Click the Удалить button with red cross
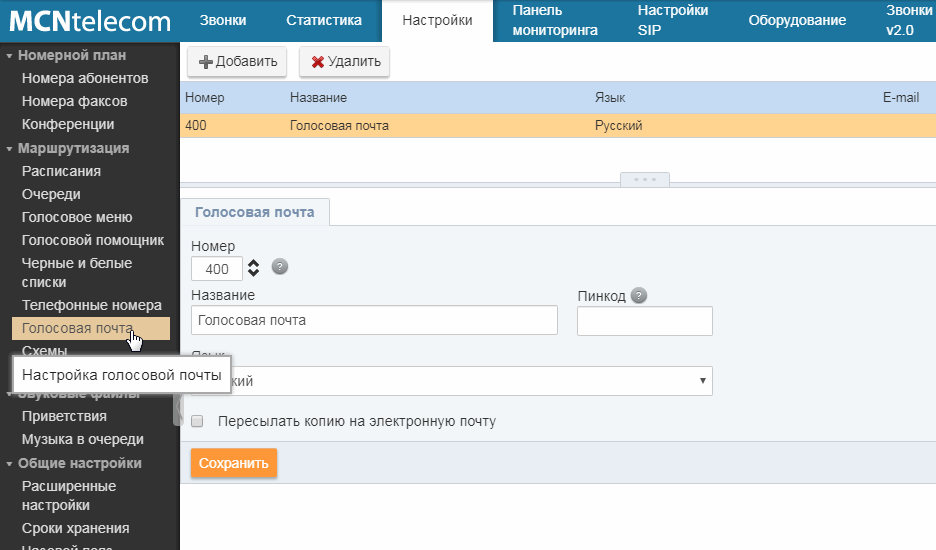Viewport: 936px width, 550px height. click(345, 61)
